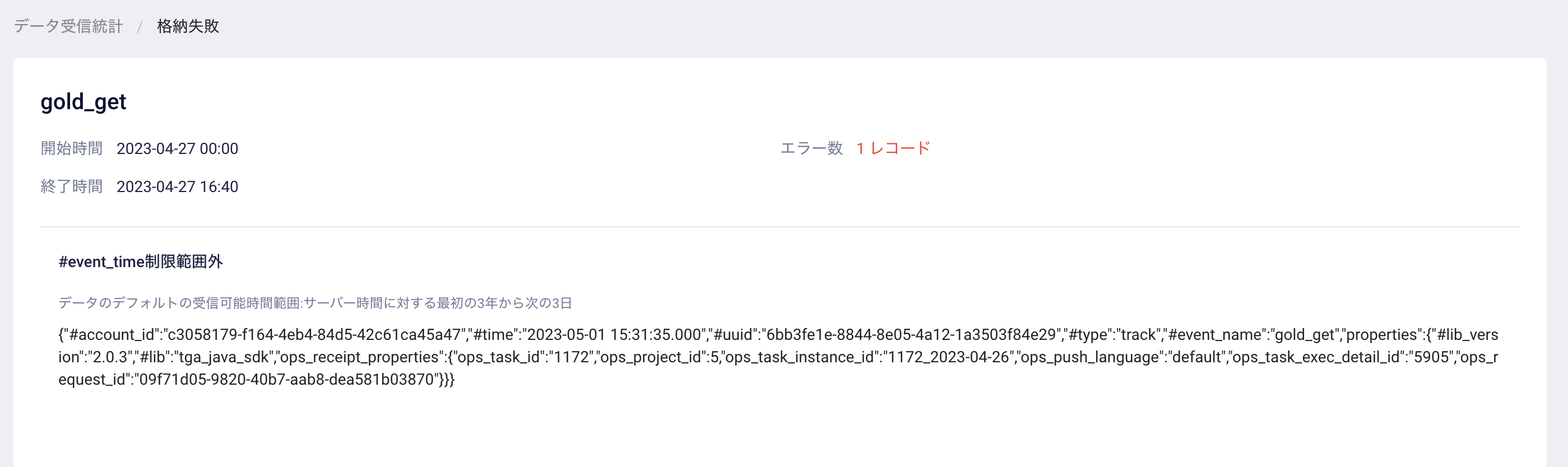Click the #time value 2023-05-01 15:31:35.000
This screenshot has width=1568, height=467.
point(614,334)
